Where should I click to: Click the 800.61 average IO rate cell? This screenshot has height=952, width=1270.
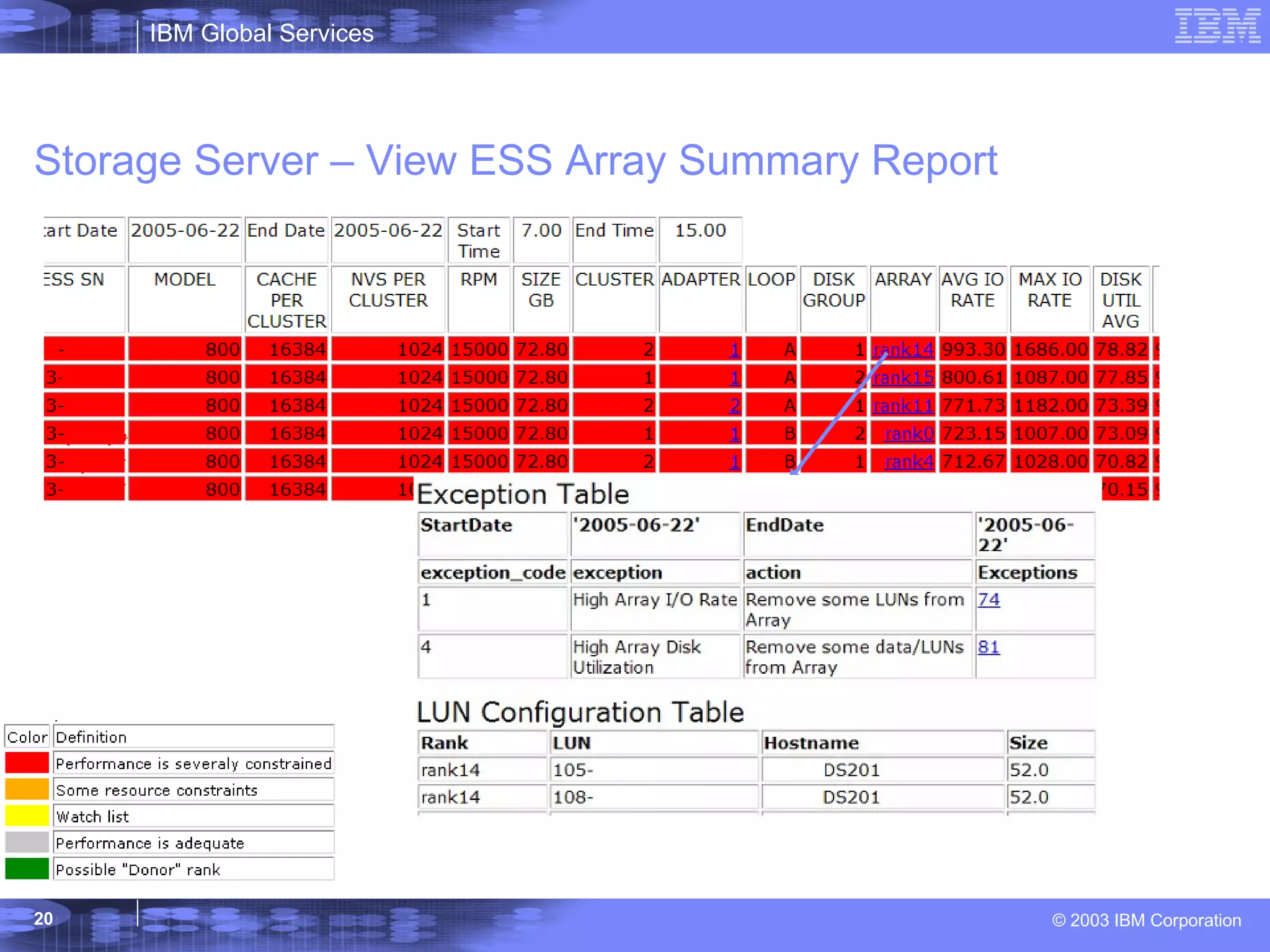(972, 377)
